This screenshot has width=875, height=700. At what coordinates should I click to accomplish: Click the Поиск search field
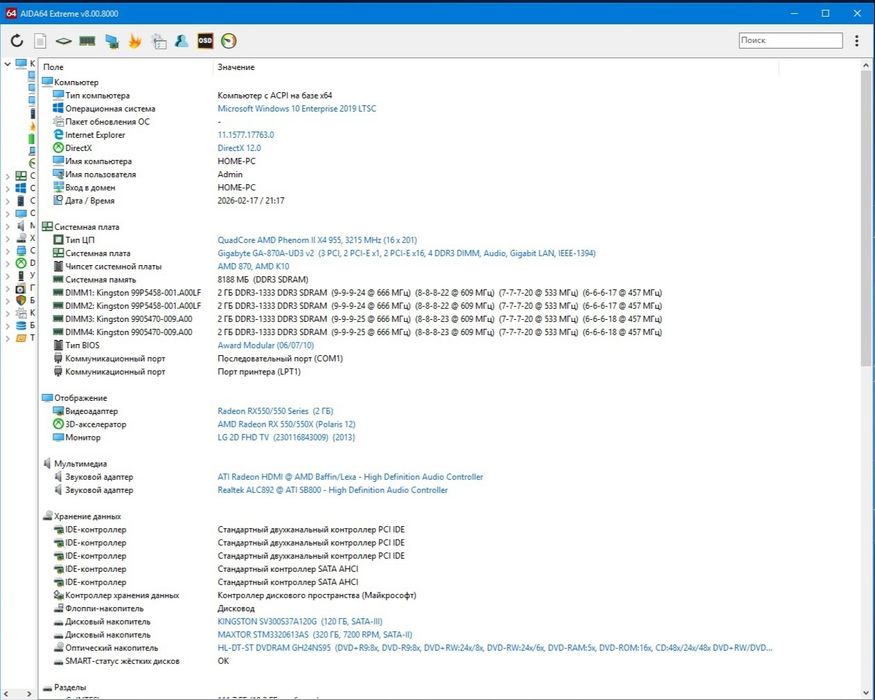[790, 40]
